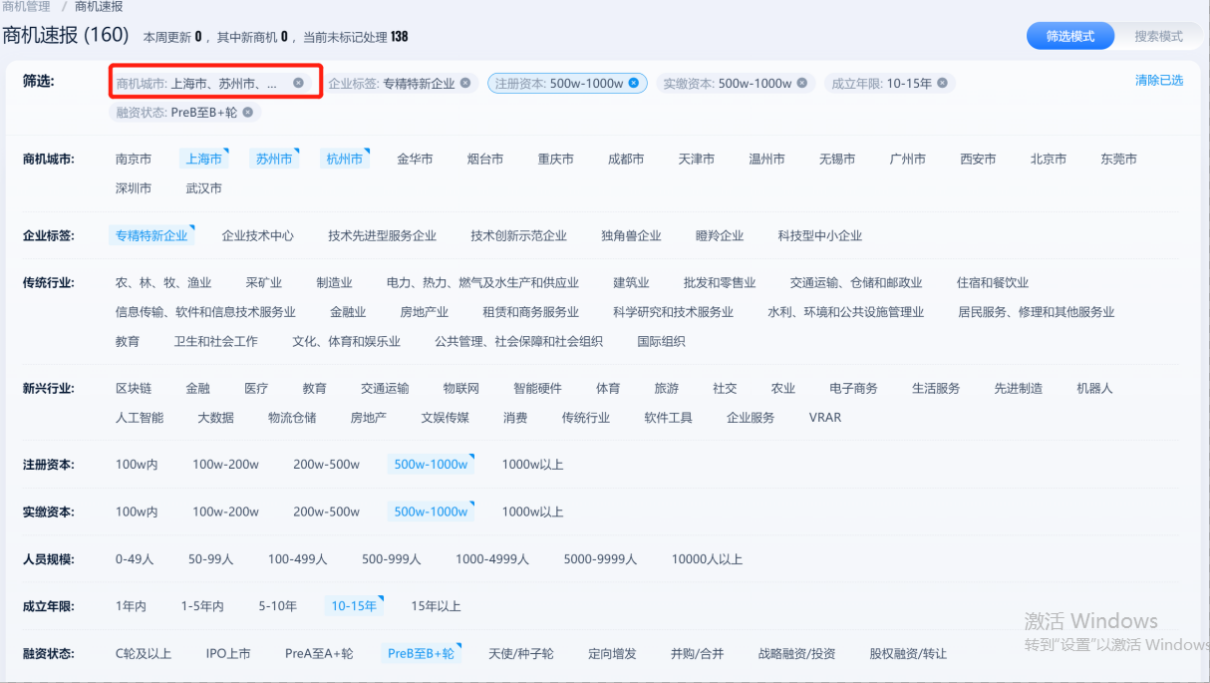The width and height of the screenshot is (1210, 683).
Task: Deselect 杭州市 in city options
Action: (344, 159)
